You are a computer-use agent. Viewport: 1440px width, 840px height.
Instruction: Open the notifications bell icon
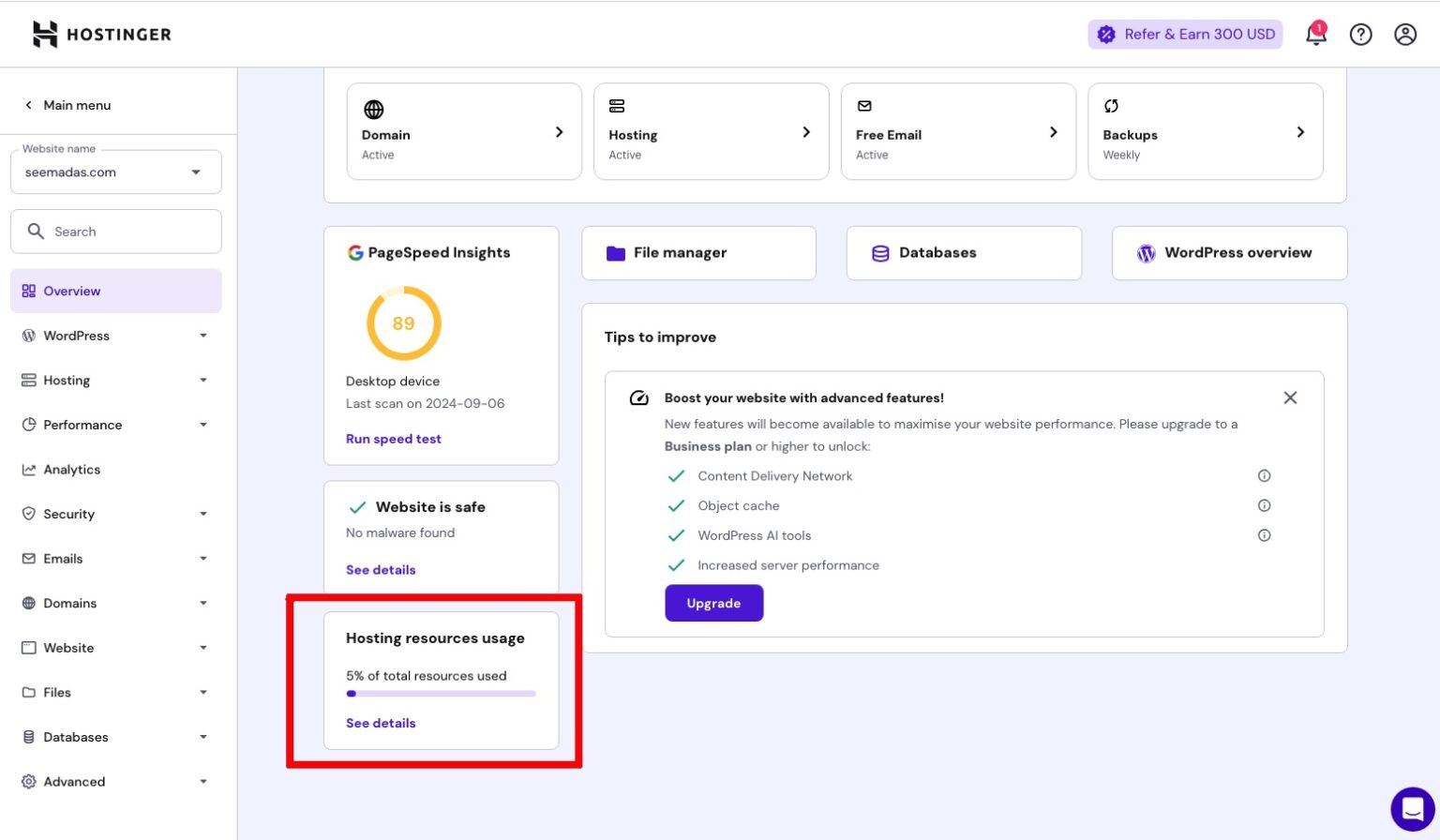click(x=1315, y=35)
